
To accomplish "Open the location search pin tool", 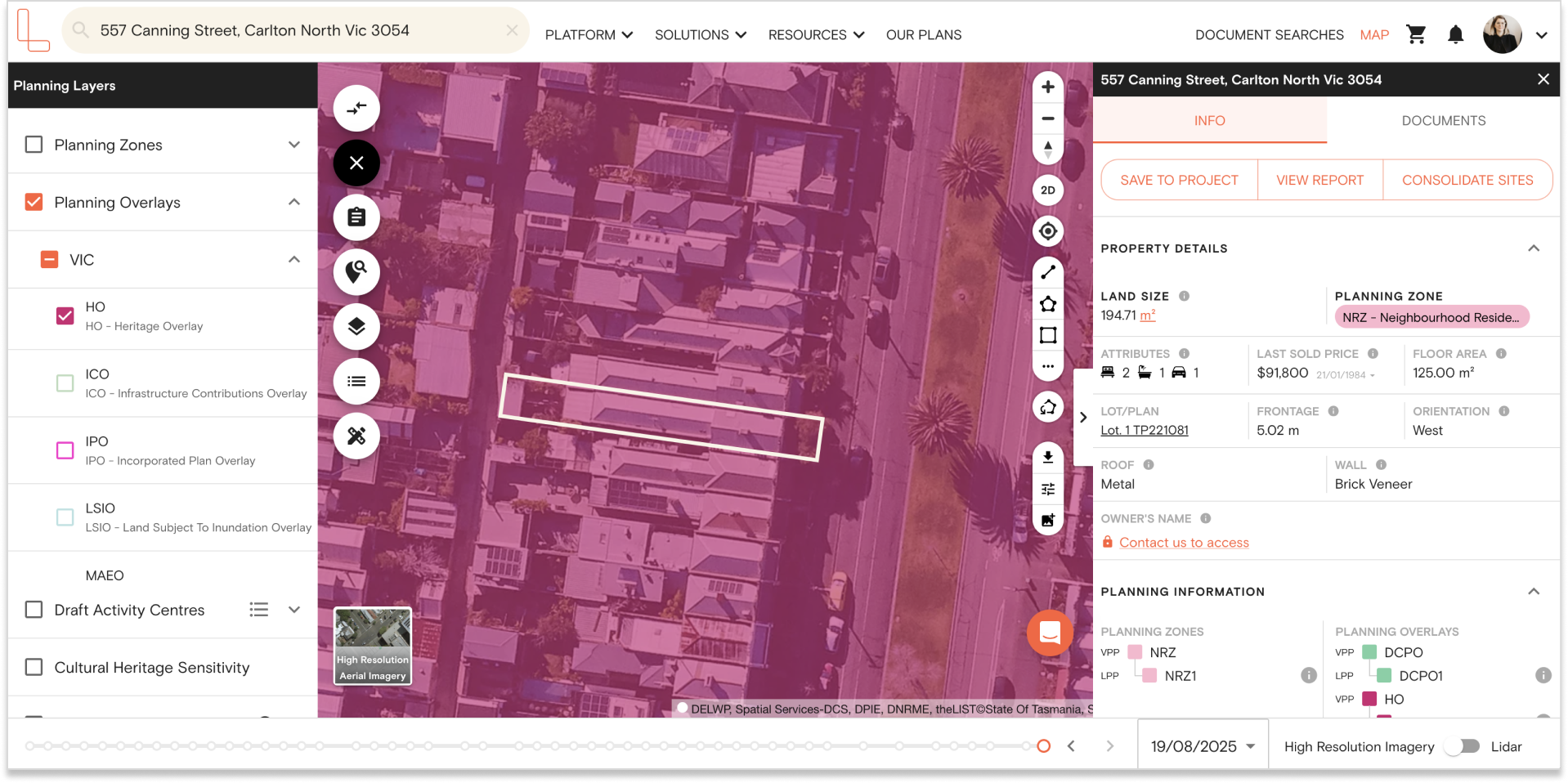I will (356, 271).
